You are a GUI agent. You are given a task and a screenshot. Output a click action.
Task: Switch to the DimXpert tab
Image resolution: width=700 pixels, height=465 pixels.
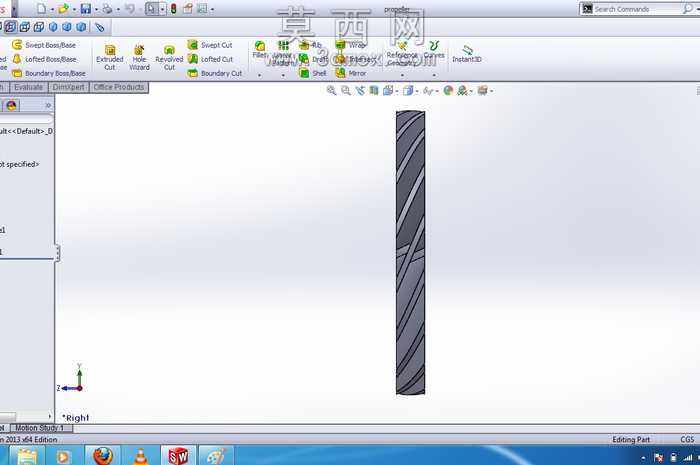pyautogui.click(x=68, y=87)
